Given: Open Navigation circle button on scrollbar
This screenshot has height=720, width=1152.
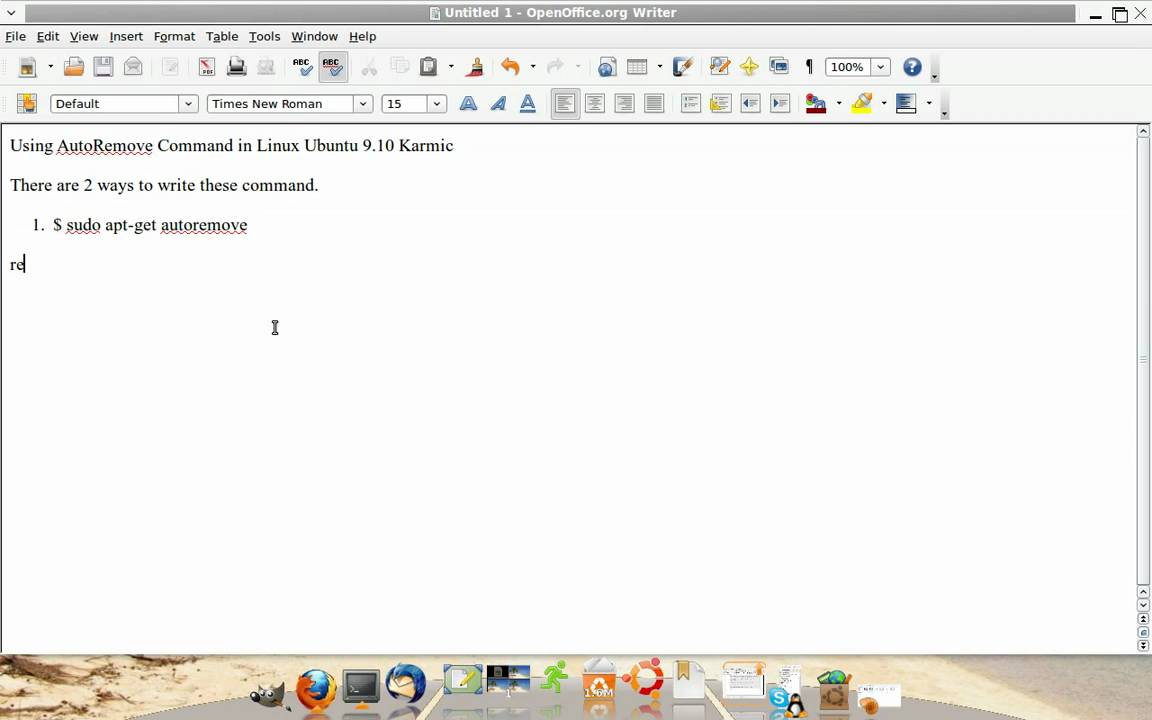Looking at the screenshot, I should [x=1143, y=632].
